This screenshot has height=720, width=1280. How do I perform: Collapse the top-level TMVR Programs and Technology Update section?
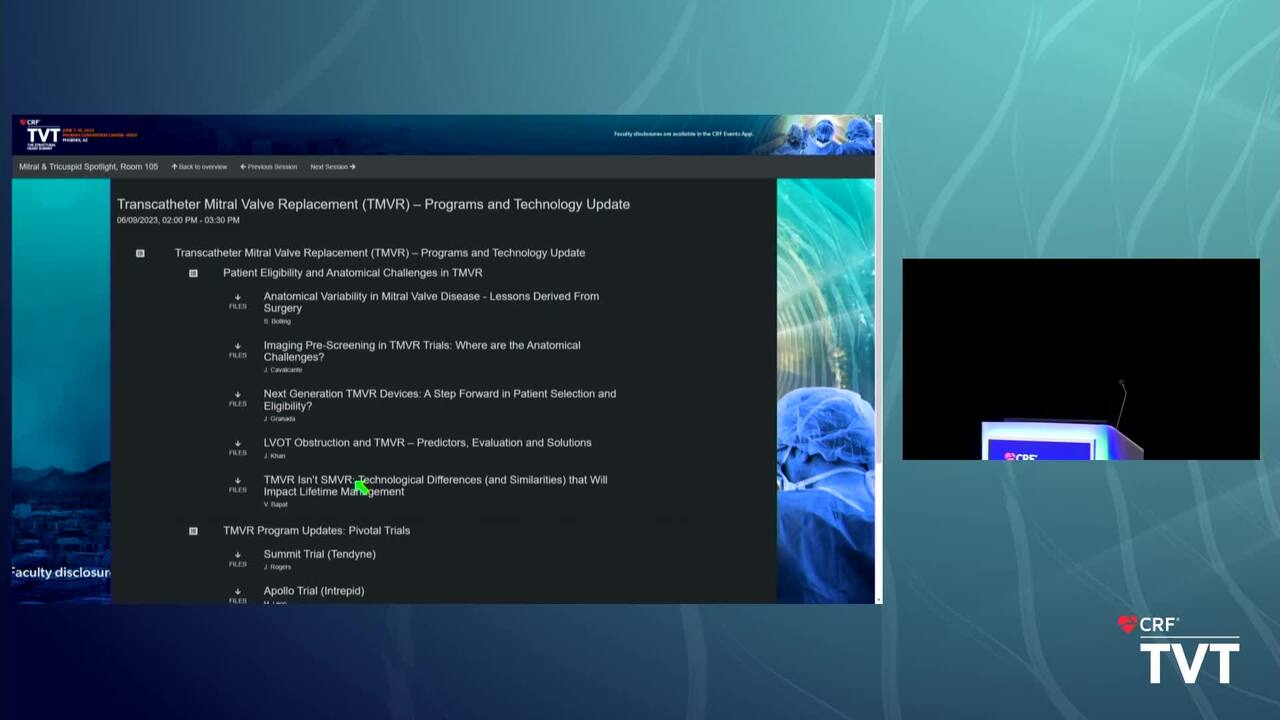[140, 253]
